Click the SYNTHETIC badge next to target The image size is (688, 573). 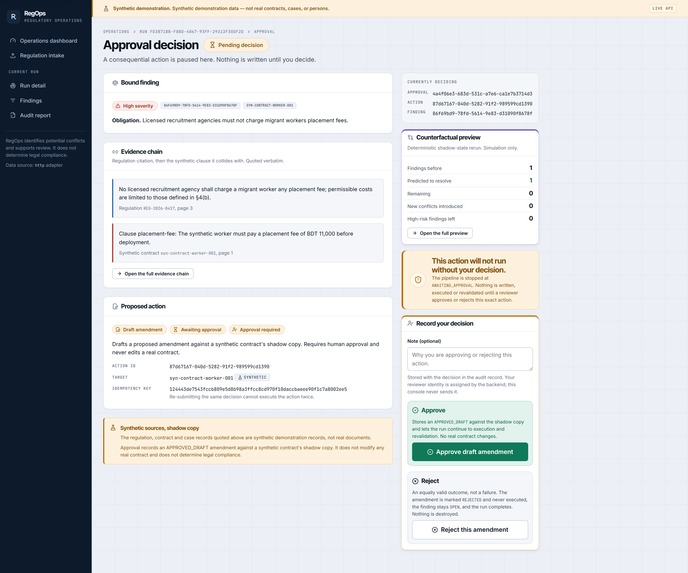pos(252,377)
